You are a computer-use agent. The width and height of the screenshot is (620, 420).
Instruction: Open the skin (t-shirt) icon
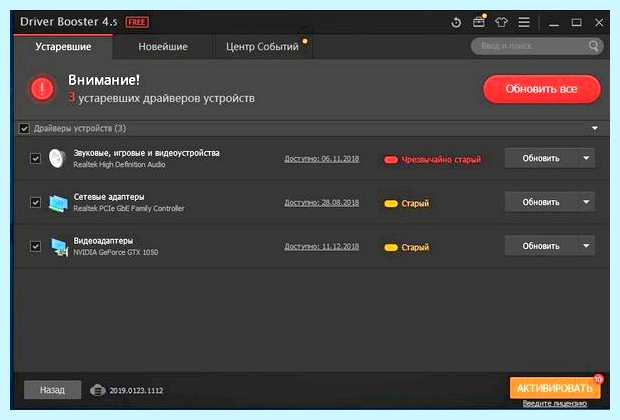point(501,22)
